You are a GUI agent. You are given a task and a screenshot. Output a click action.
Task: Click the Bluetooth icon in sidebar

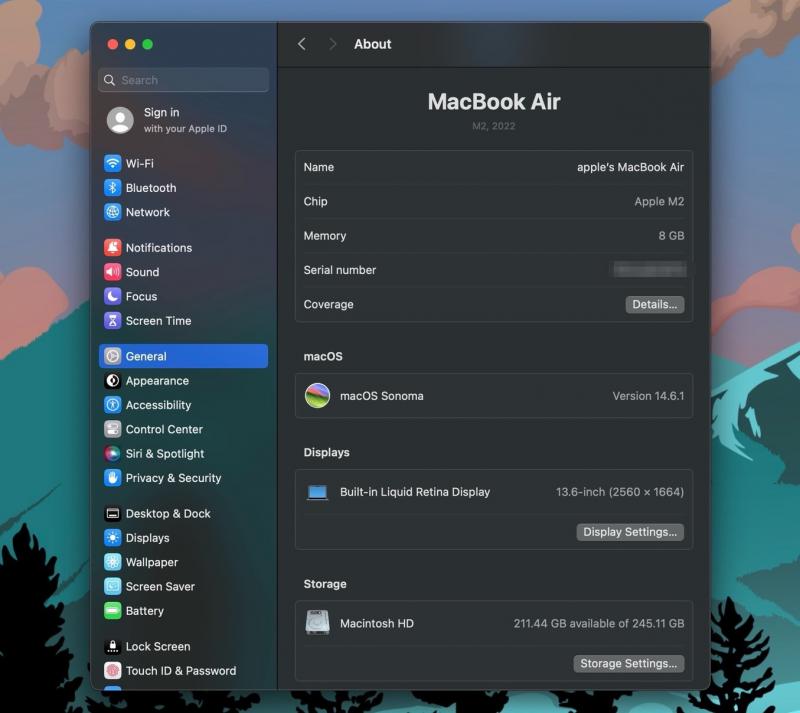[x=112, y=188]
